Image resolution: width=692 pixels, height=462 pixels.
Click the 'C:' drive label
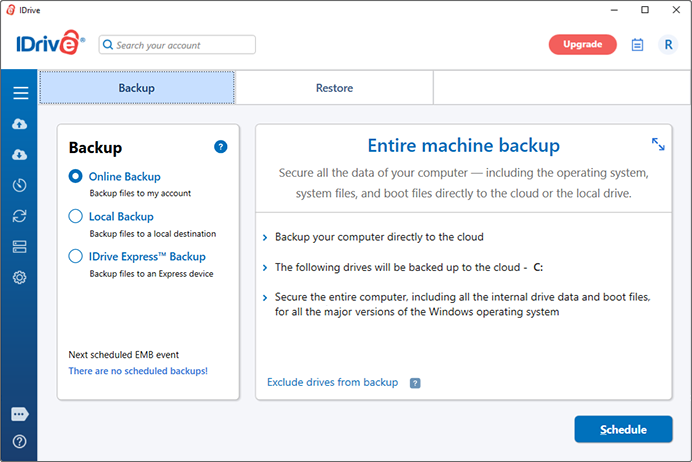538,267
